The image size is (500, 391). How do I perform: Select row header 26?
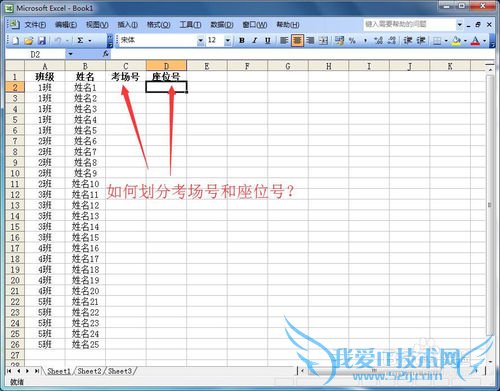(x=15, y=344)
